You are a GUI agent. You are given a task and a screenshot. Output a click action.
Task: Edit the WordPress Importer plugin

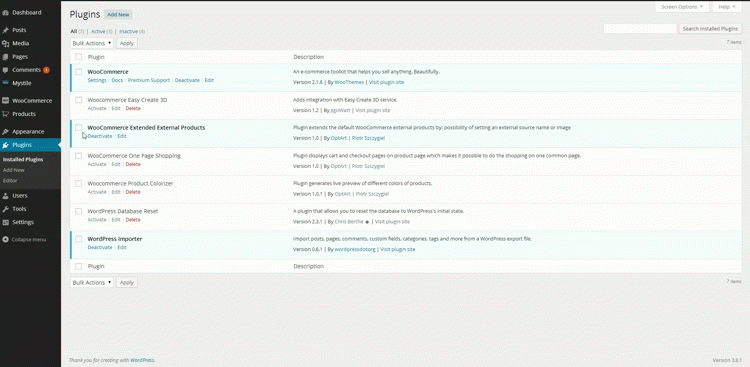[122, 247]
